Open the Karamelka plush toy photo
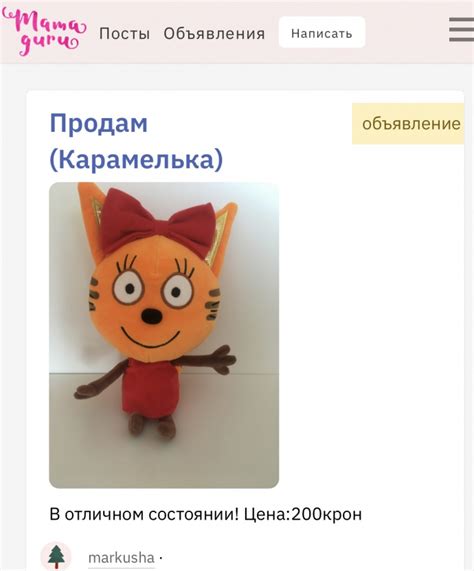Viewport: 474px width, 571px height. click(x=164, y=335)
